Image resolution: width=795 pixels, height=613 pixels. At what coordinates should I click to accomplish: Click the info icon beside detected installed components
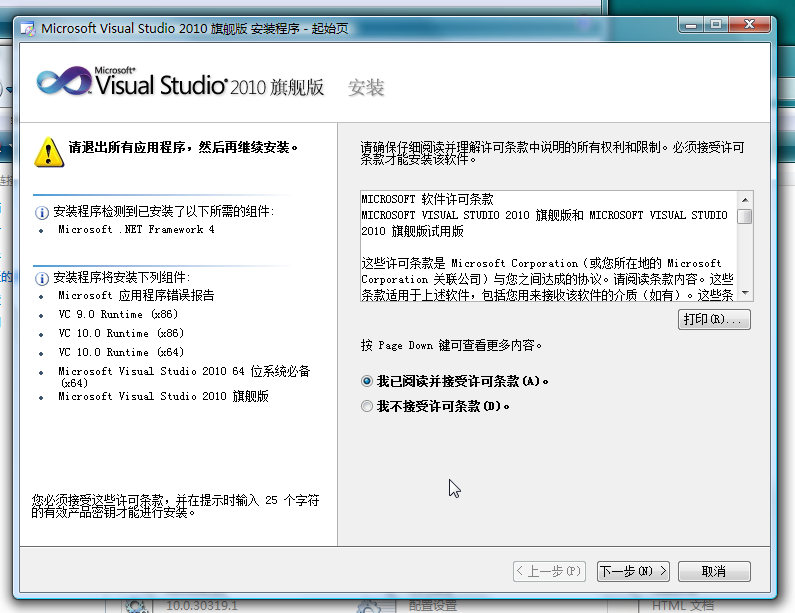coord(42,212)
